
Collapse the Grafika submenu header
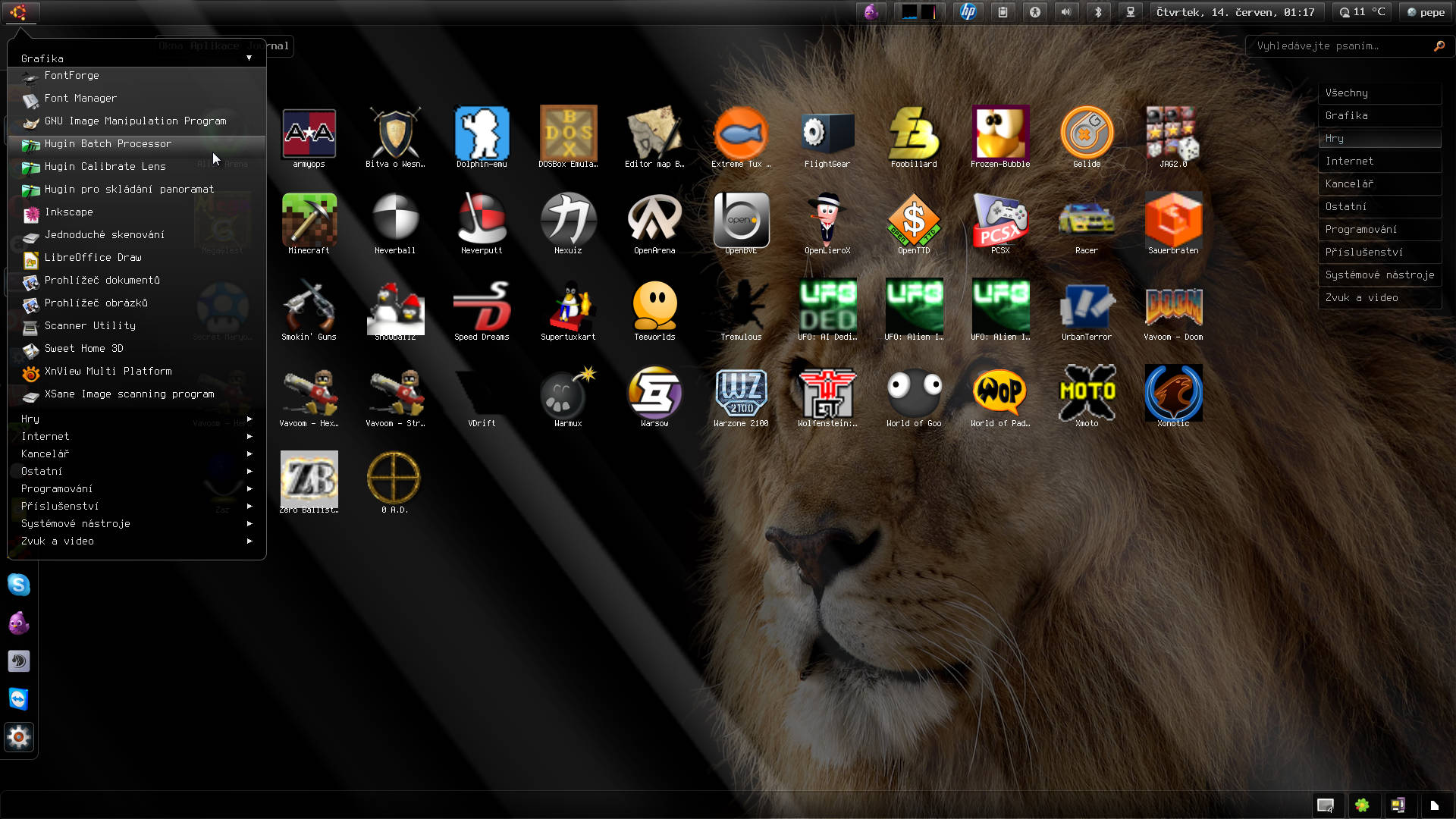click(136, 58)
